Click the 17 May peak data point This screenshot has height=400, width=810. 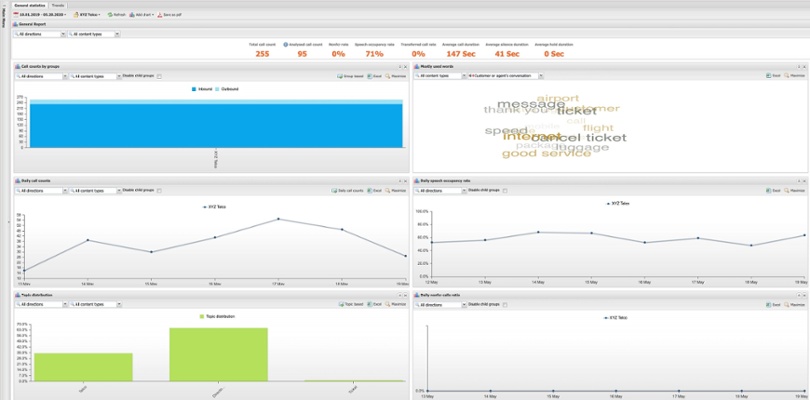click(x=278, y=219)
